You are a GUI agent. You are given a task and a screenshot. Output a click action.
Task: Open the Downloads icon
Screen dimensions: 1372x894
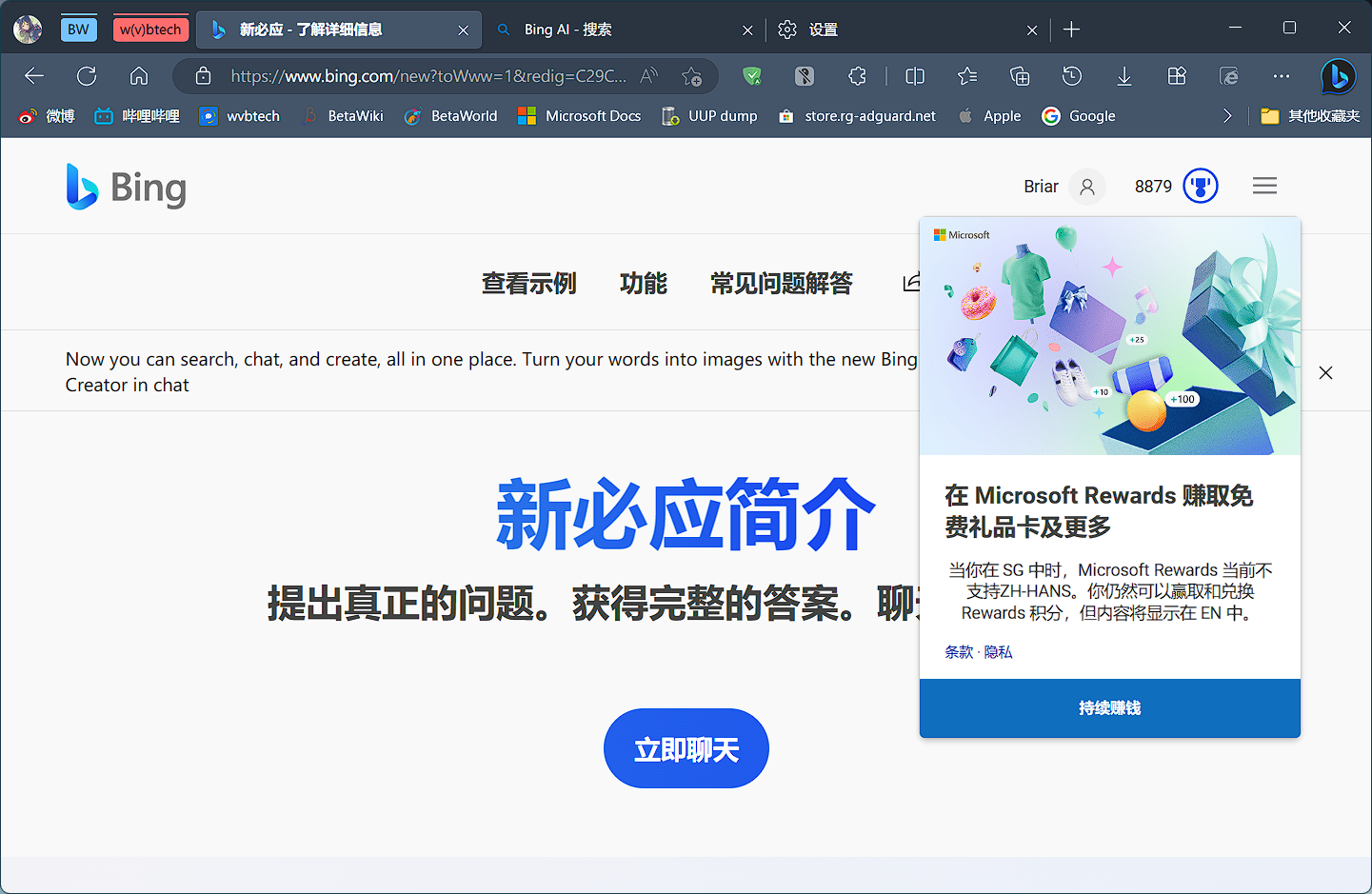[x=1124, y=76]
